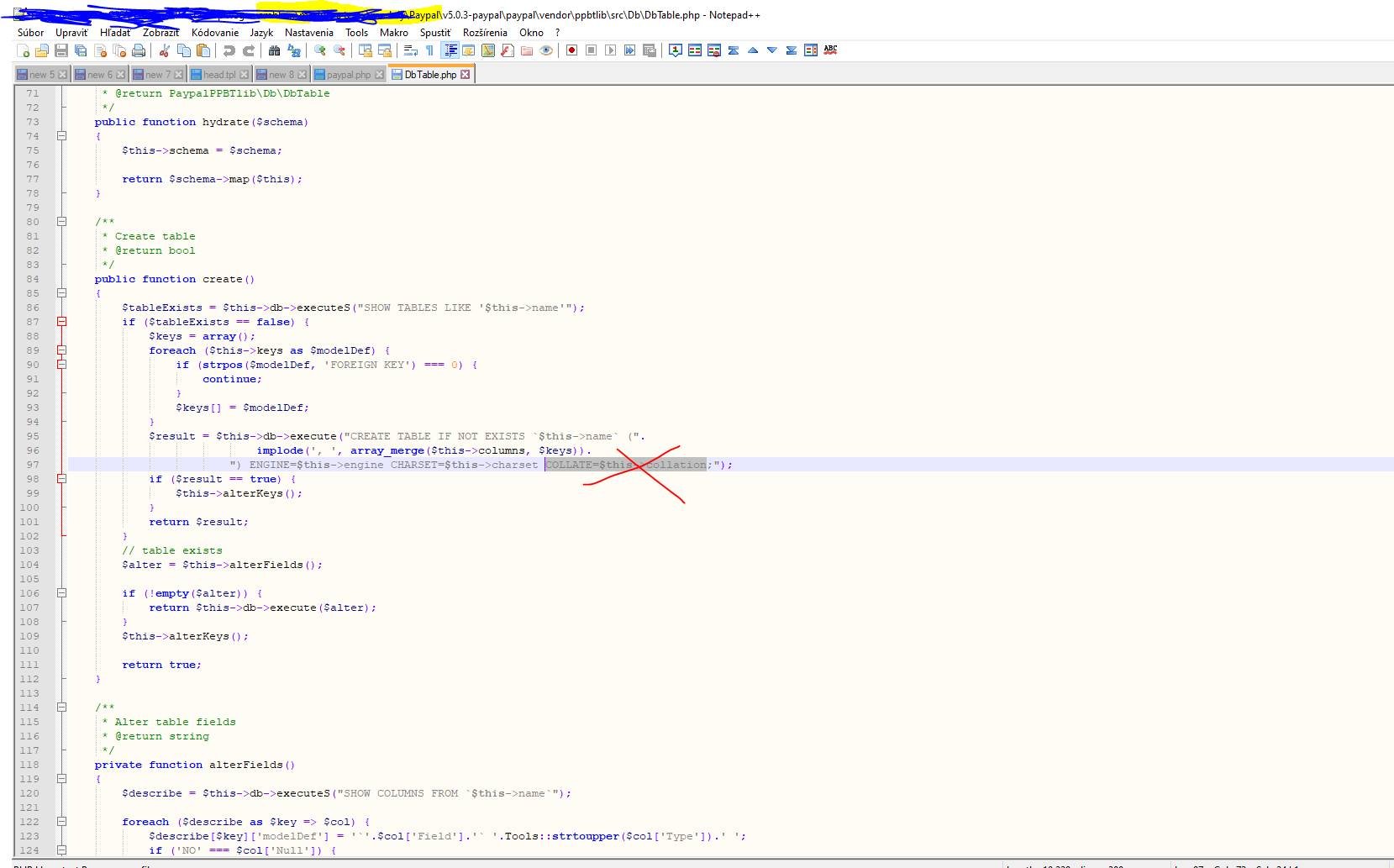Create a new file with the New icon
The height and width of the screenshot is (868, 1394).
[24, 50]
